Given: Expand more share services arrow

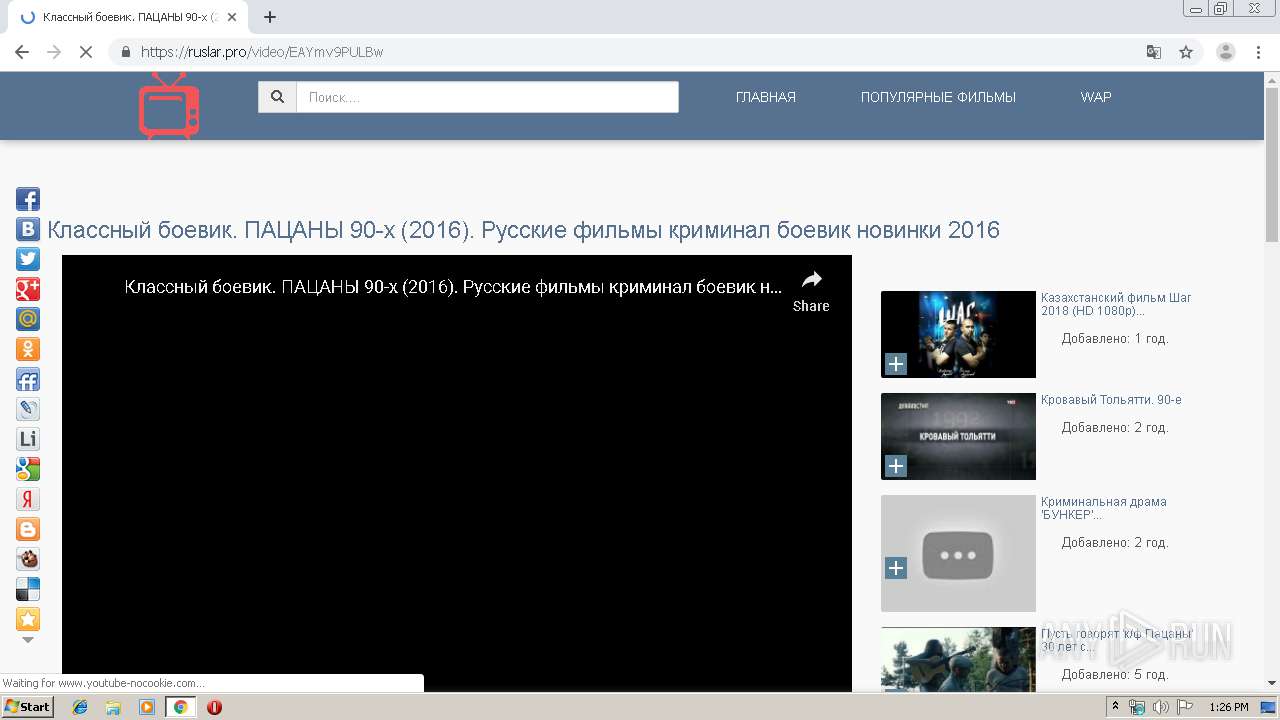Looking at the screenshot, I should point(28,640).
